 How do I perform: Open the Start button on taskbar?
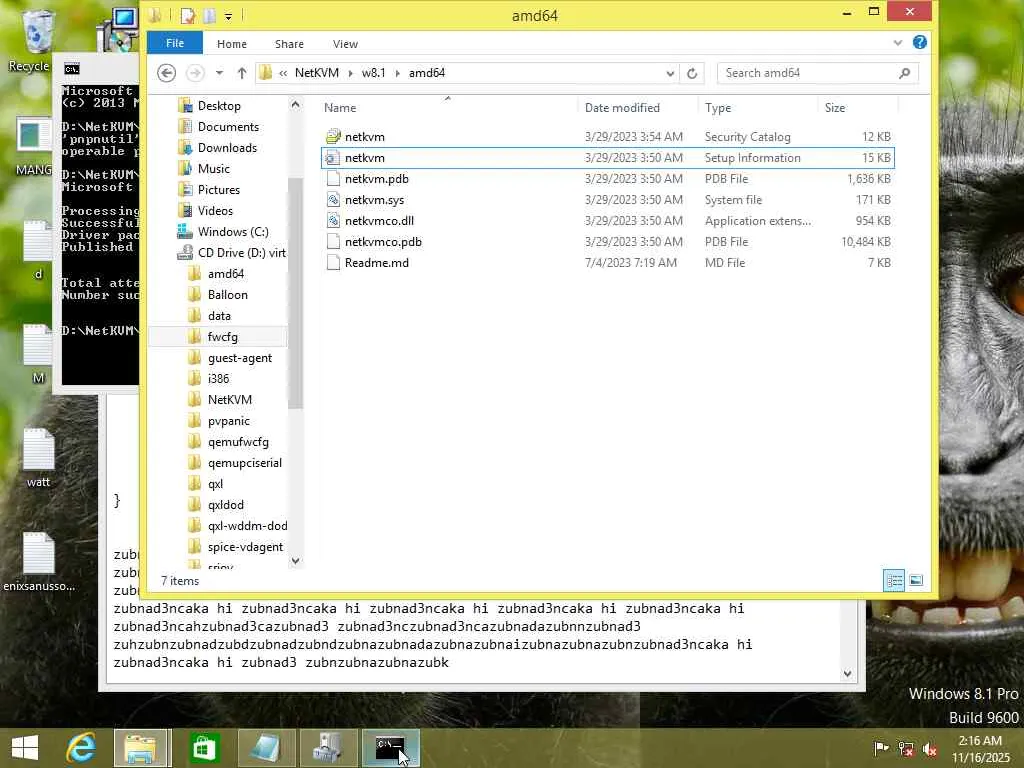tap(25, 748)
